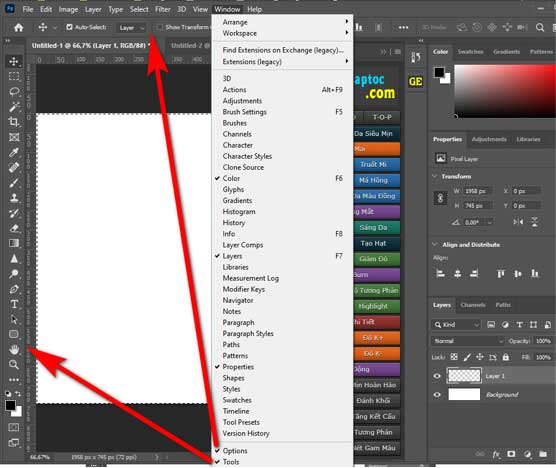Select the Zoom tool

14,364
